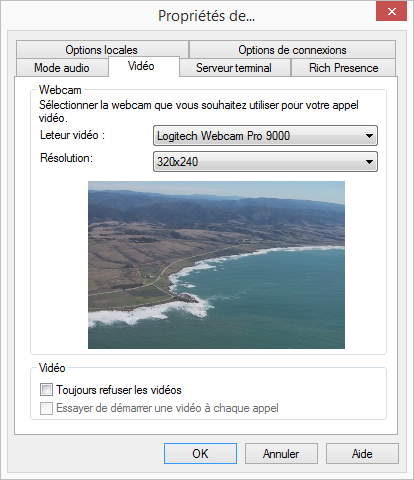Click the Toujours refuser les vidéos label

[x=119, y=390]
